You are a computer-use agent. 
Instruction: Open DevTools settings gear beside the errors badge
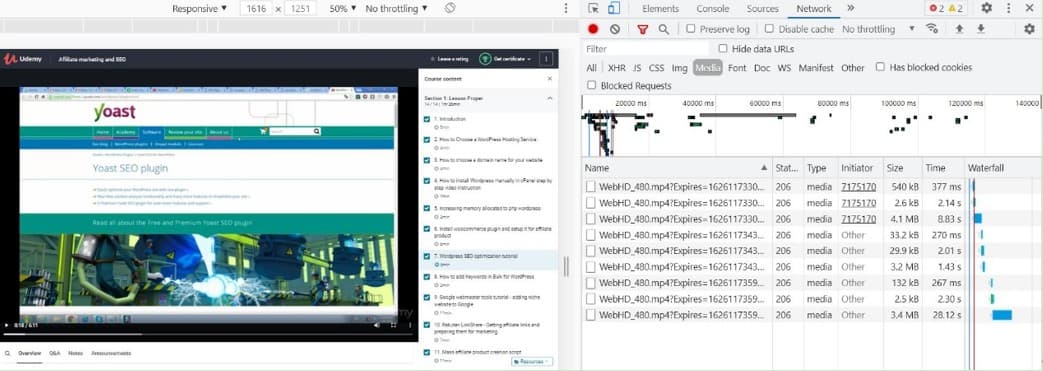pos(986,9)
